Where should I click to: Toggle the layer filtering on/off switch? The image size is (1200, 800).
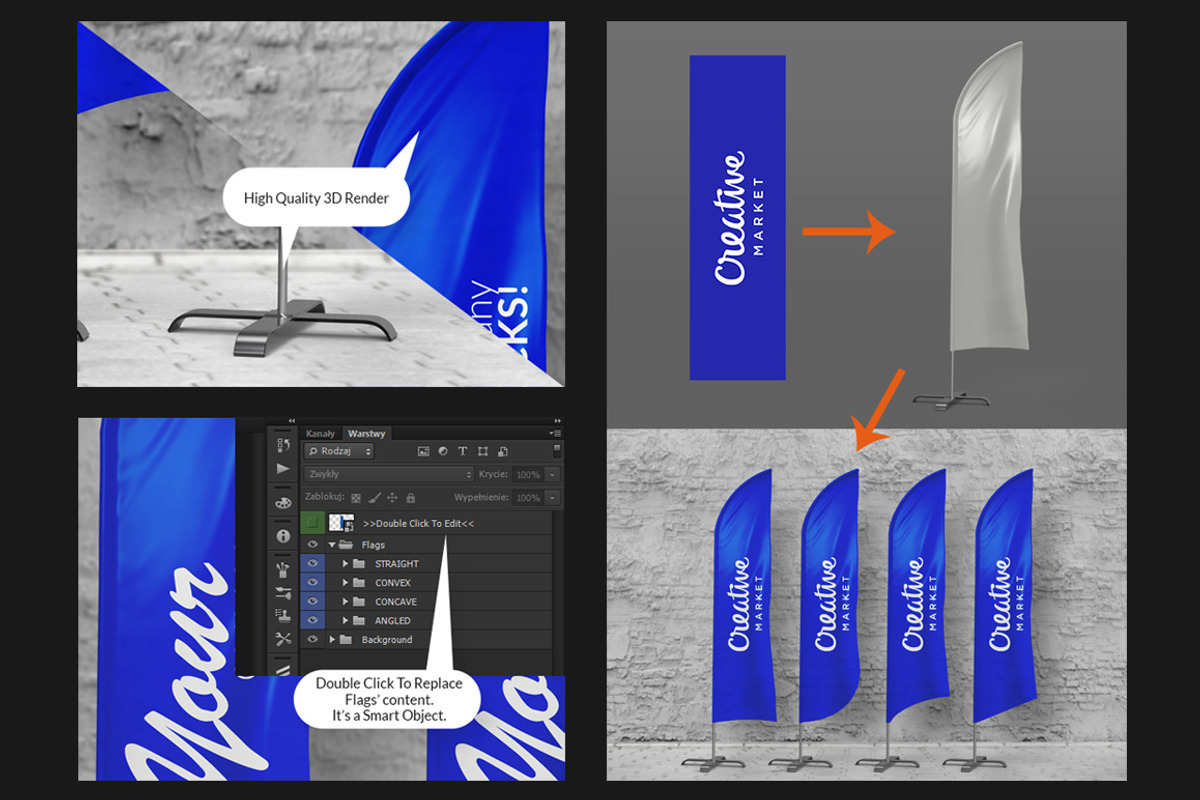[x=557, y=451]
